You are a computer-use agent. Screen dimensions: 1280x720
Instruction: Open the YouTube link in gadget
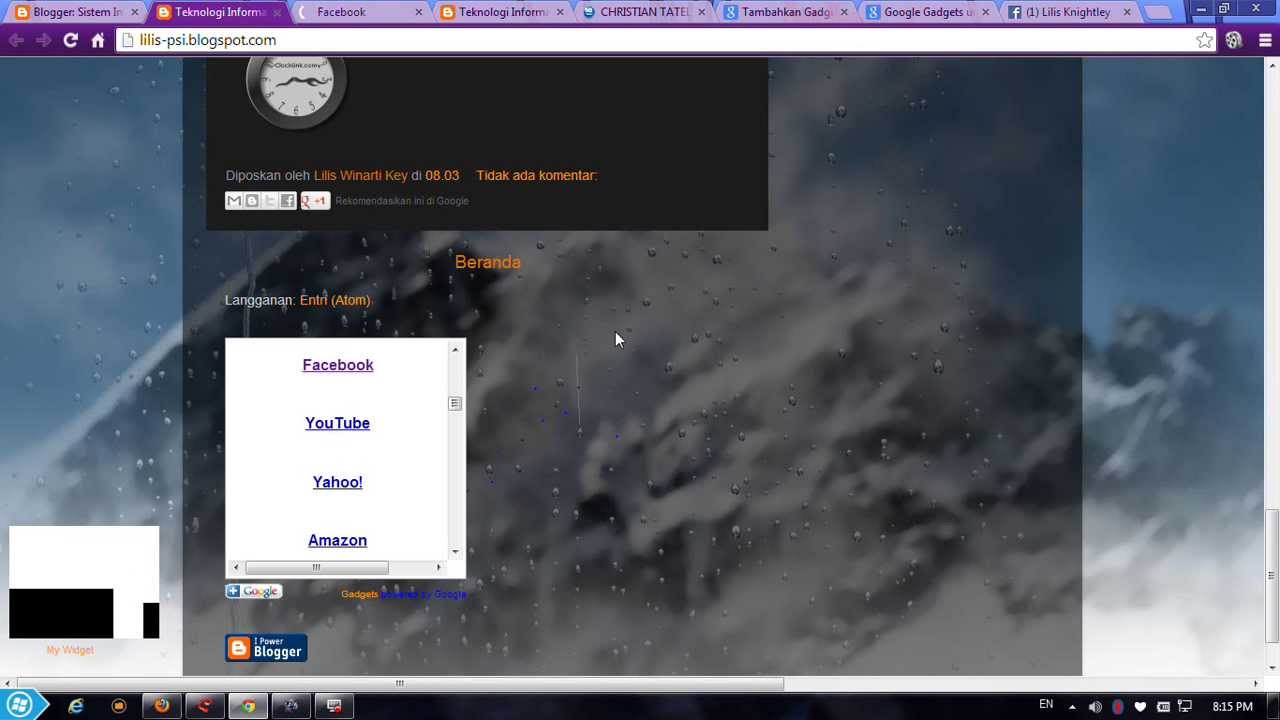click(x=337, y=423)
